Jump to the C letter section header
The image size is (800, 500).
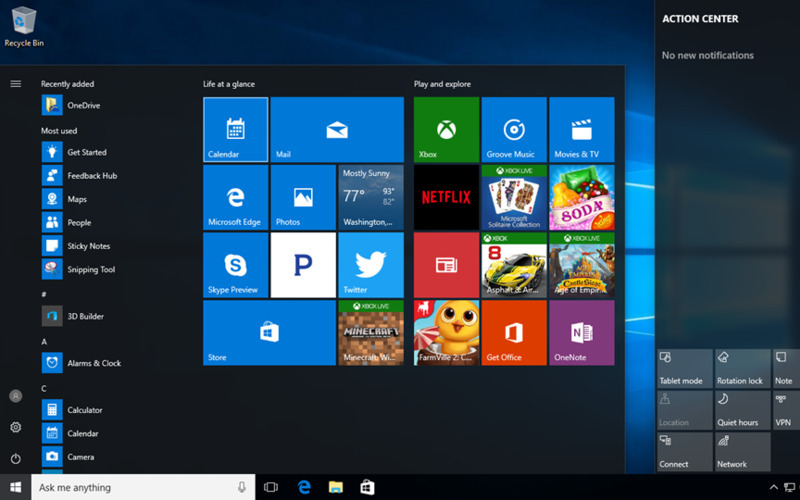pyautogui.click(x=44, y=388)
